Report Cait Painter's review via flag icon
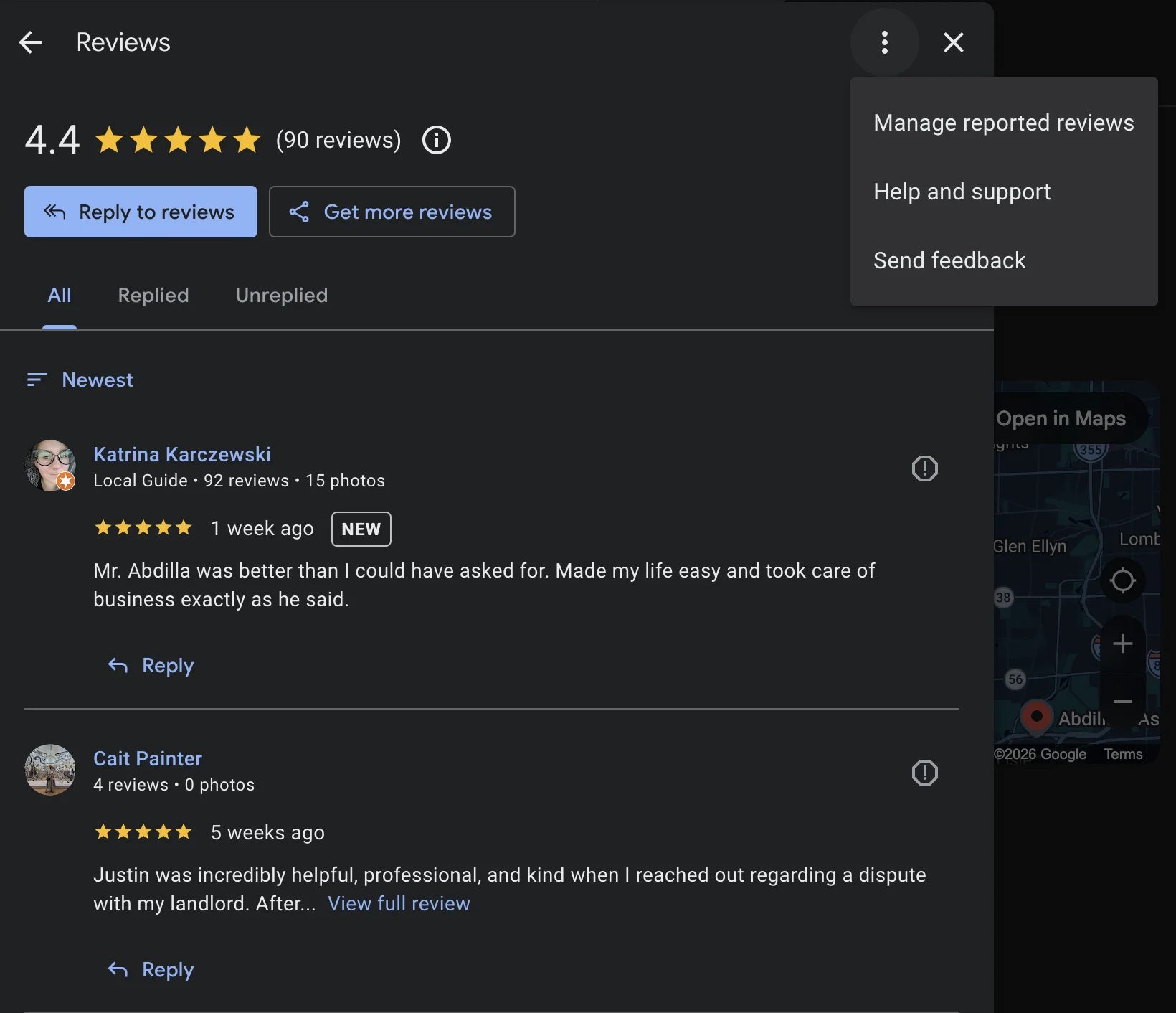 pos(925,773)
